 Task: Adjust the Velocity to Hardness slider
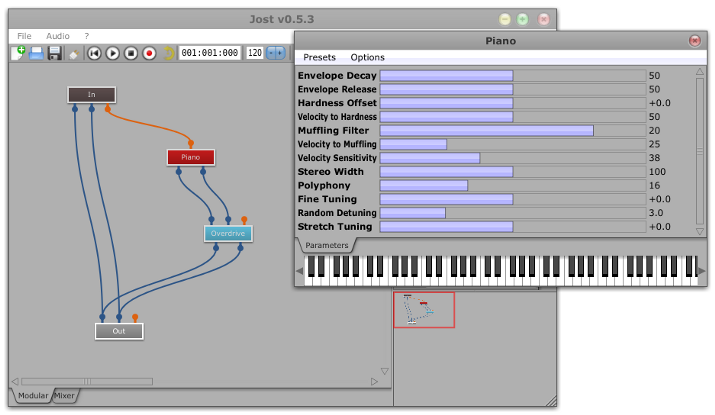pos(513,117)
